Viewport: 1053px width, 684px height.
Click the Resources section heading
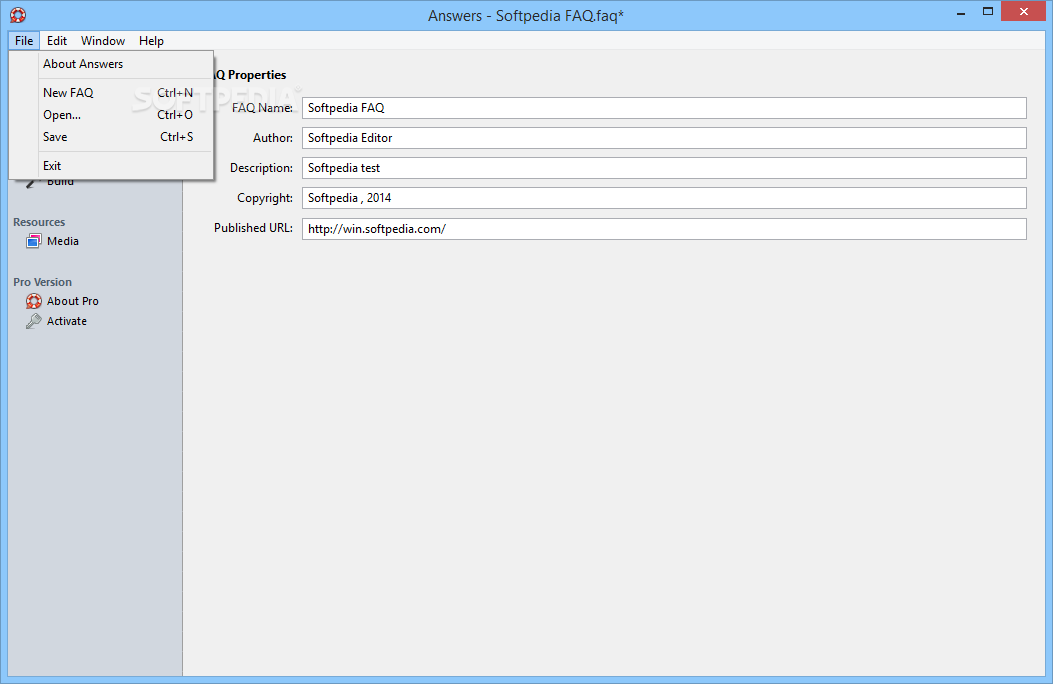click(39, 222)
